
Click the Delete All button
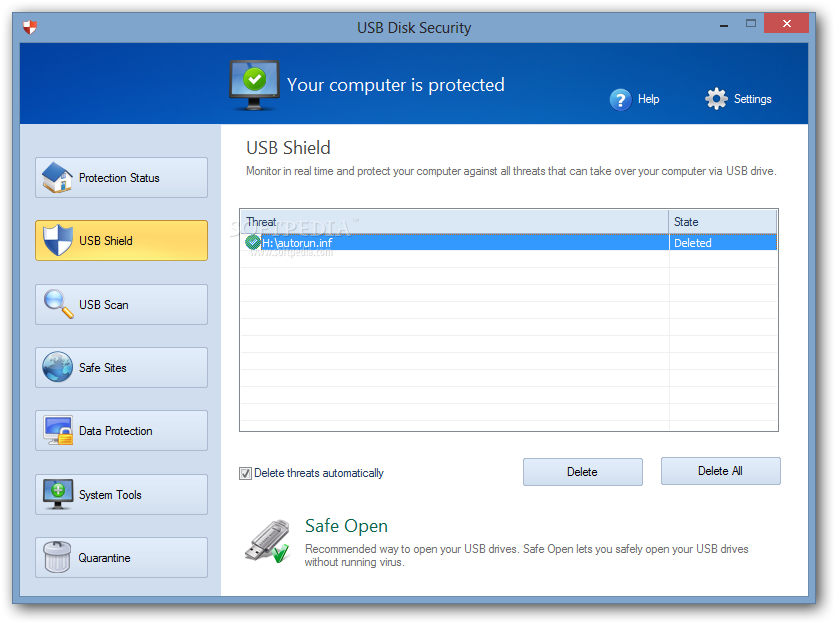click(720, 471)
